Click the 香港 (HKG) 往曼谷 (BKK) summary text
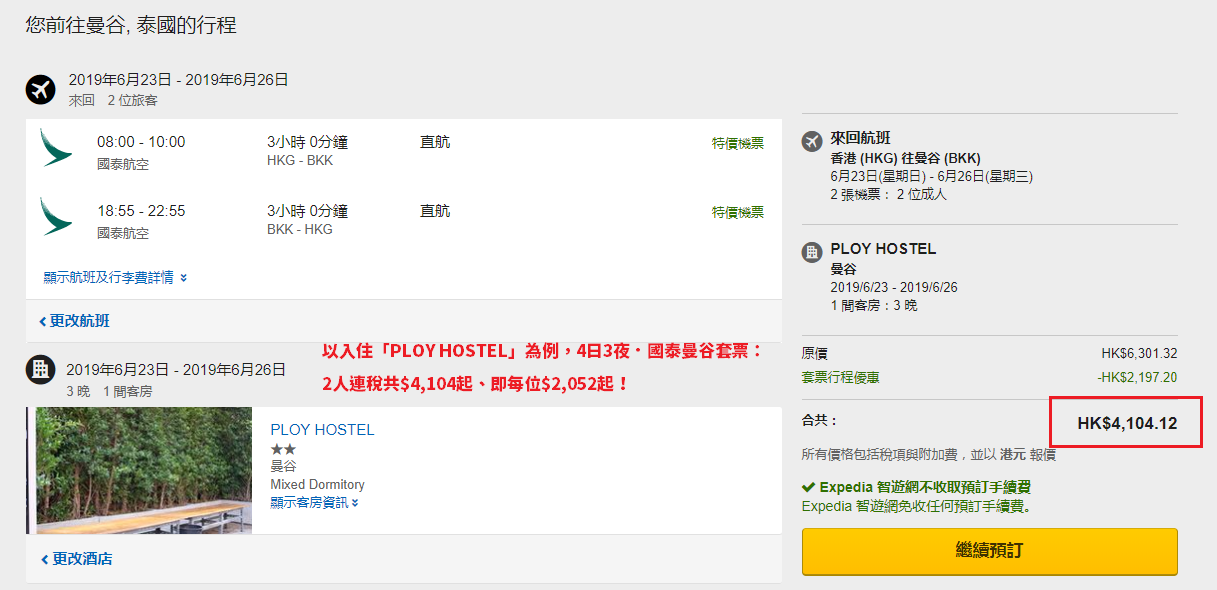Viewport: 1217px width, 590px height. point(906,158)
